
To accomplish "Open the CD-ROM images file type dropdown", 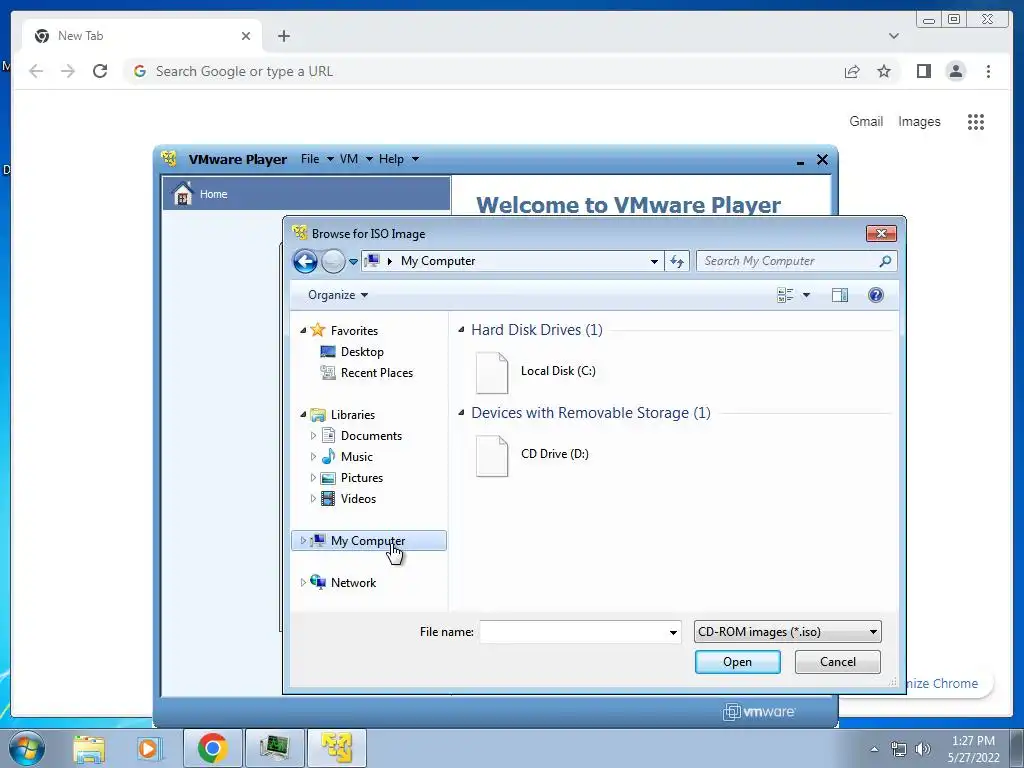I will [788, 632].
